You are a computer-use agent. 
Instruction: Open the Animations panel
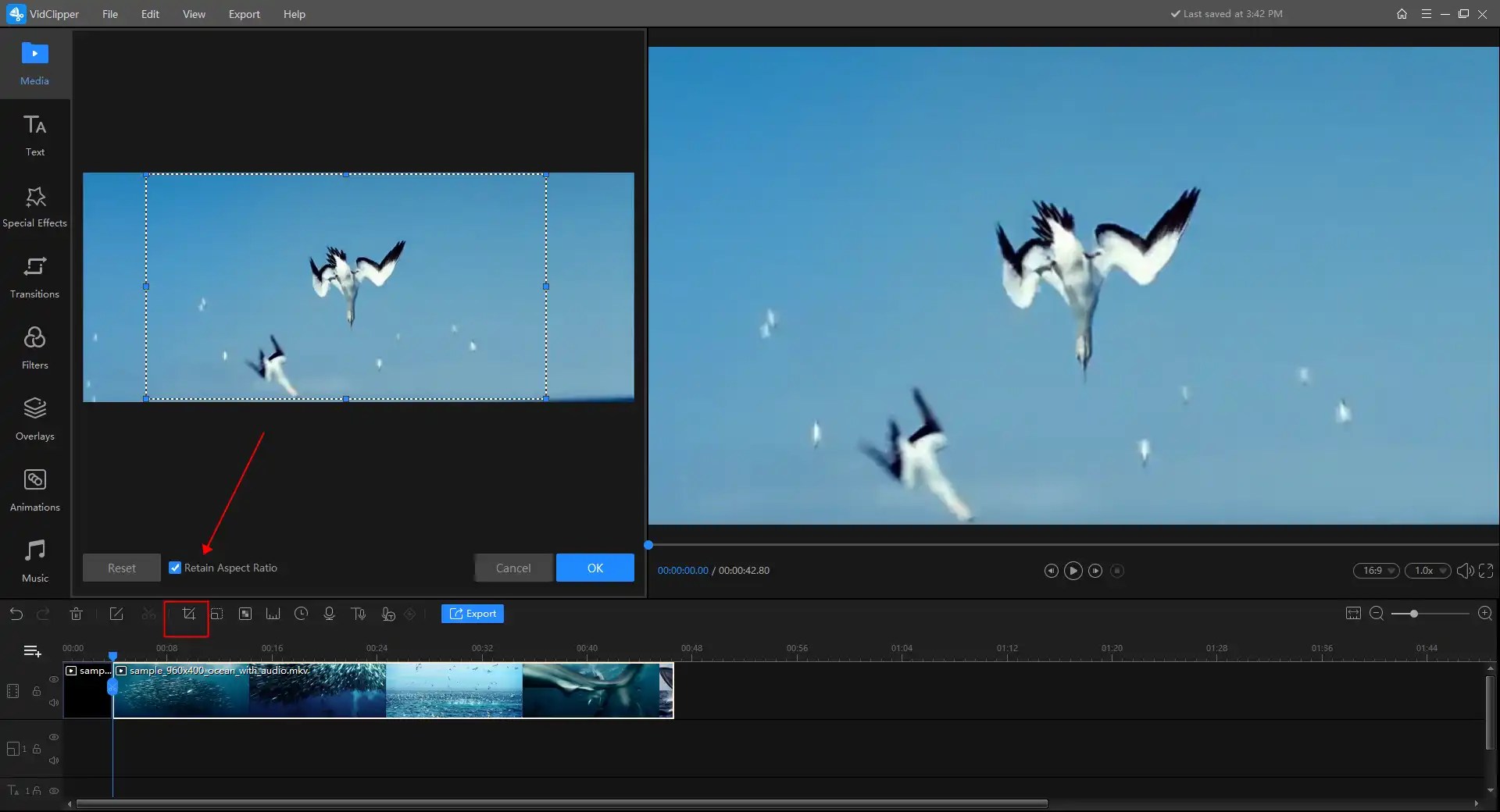coord(34,488)
